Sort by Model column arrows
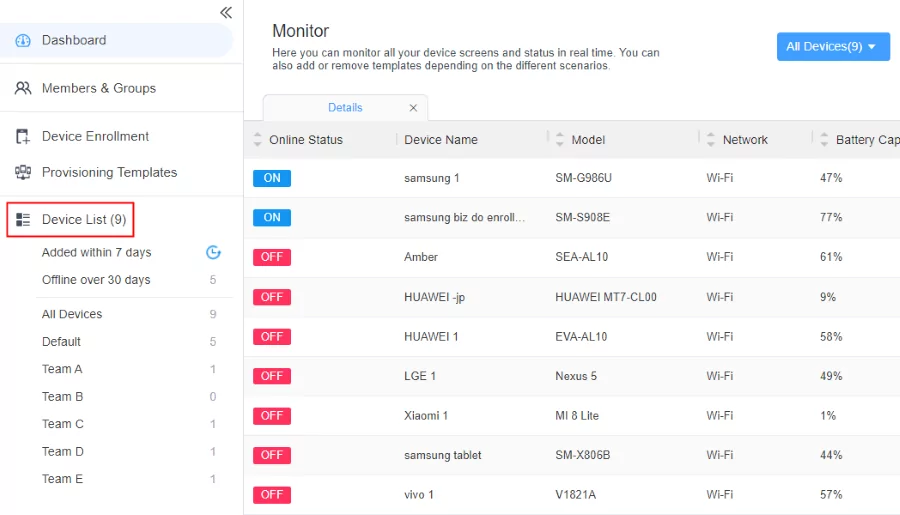Screen dimensions: 900x515 560,140
